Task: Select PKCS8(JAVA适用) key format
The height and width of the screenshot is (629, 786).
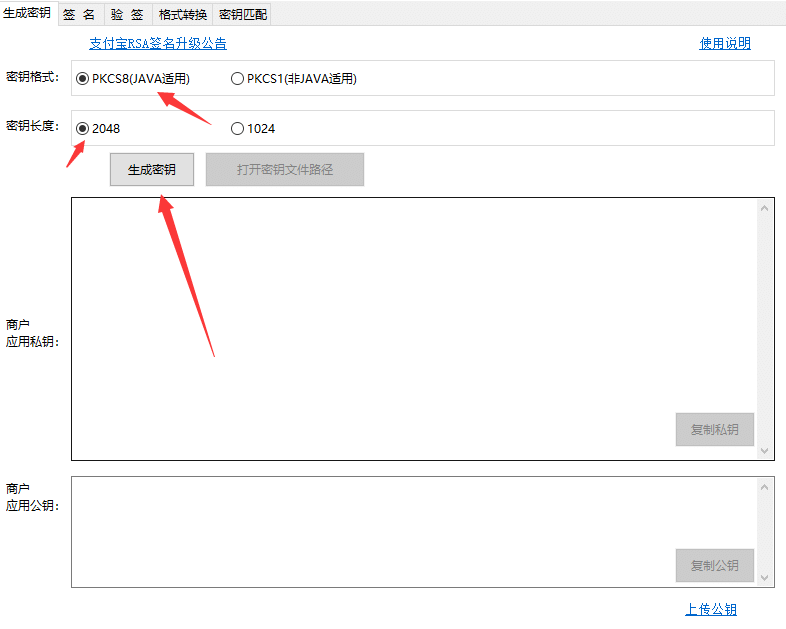Action: pos(83,79)
